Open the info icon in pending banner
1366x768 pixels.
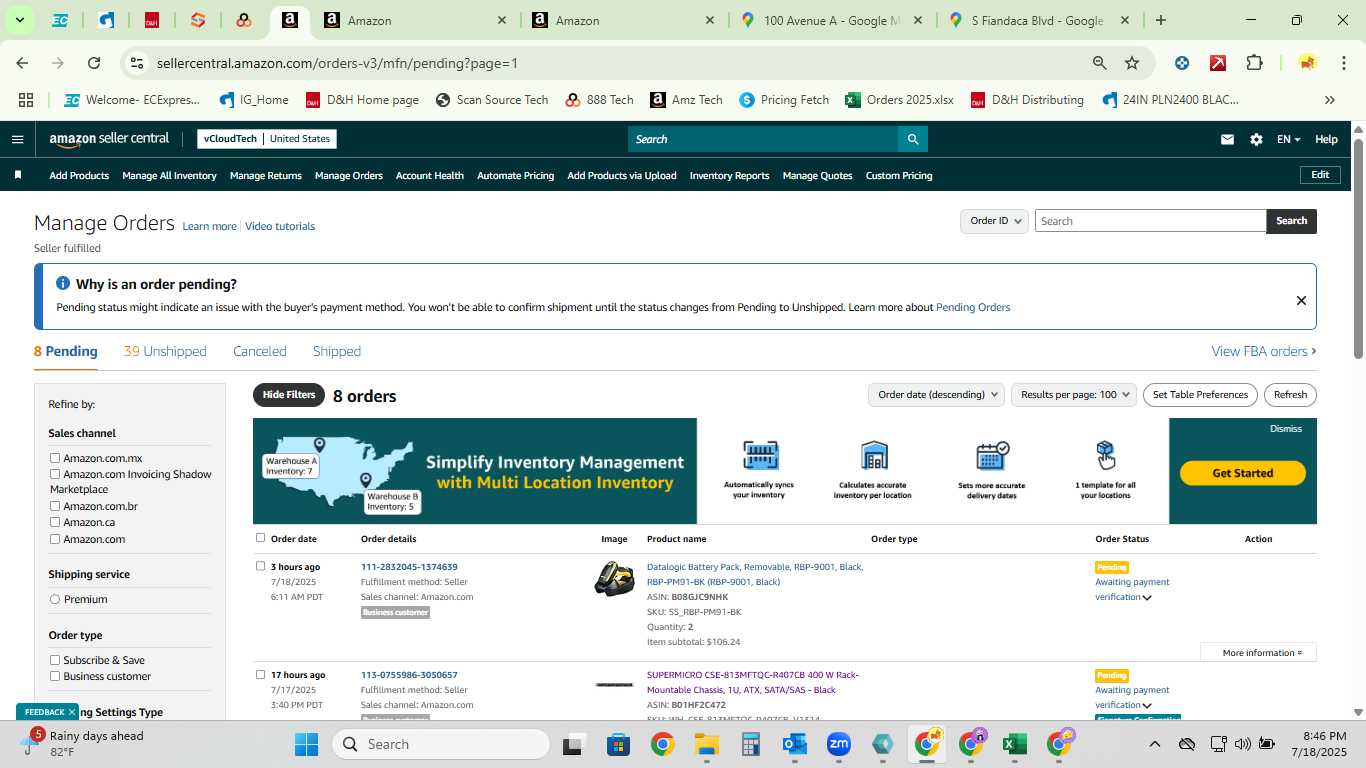(x=63, y=284)
